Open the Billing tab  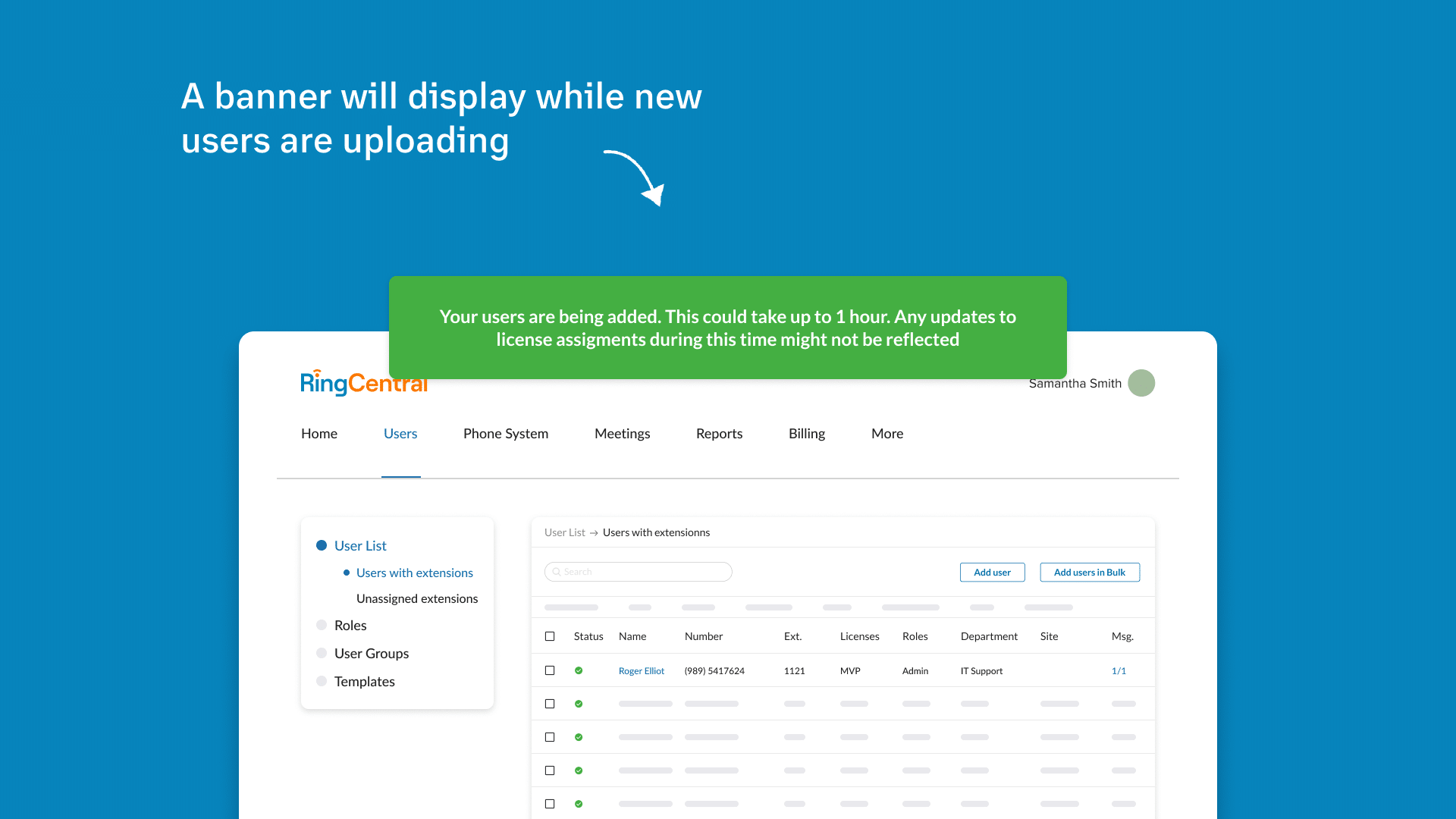coord(806,434)
